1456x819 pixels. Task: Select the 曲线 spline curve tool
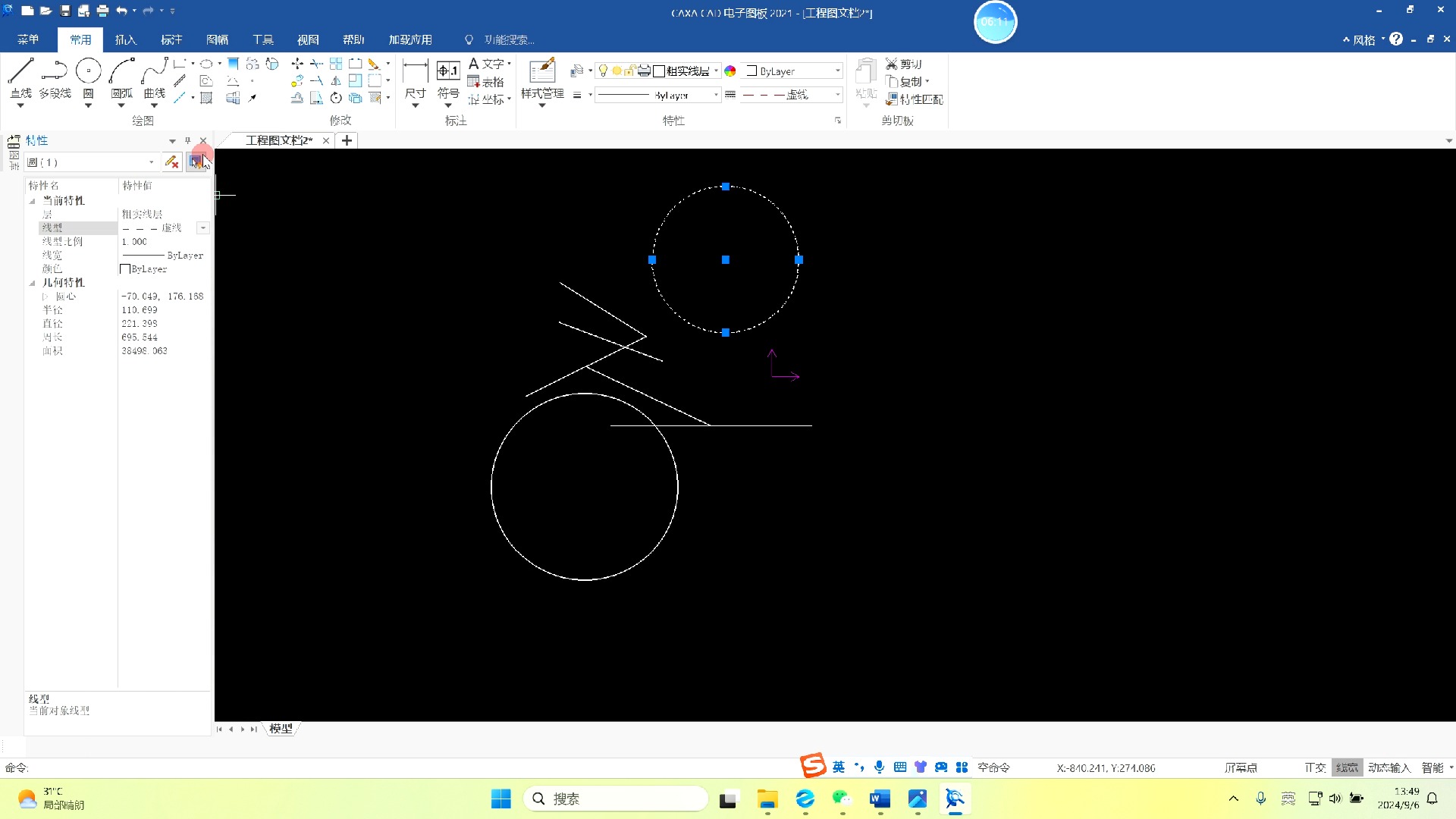click(154, 78)
